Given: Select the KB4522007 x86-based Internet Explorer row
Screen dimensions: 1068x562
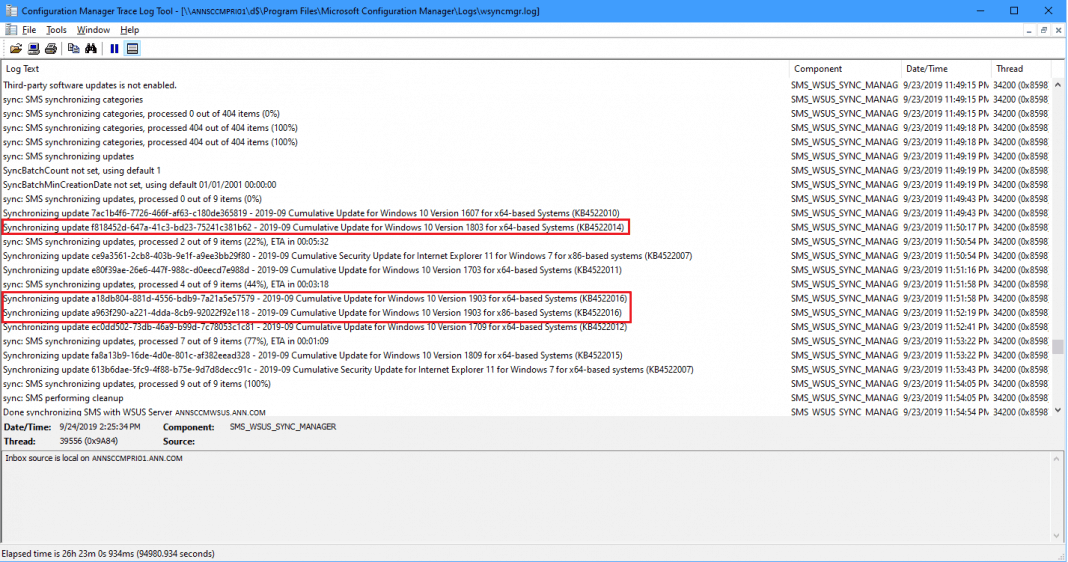Looking at the screenshot, I should (525, 256).
